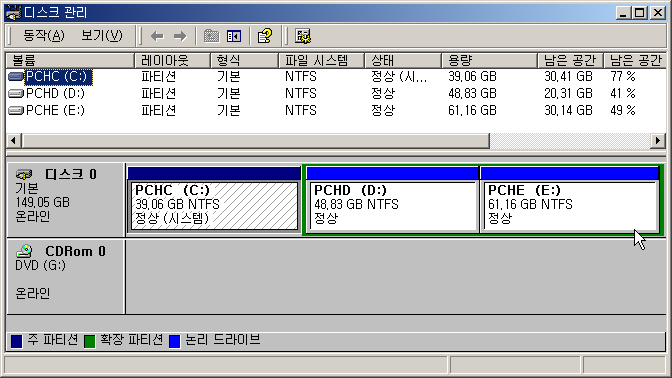Click the 48,83 GB capacity cell
Viewport: 672px width, 378px height.
472,93
